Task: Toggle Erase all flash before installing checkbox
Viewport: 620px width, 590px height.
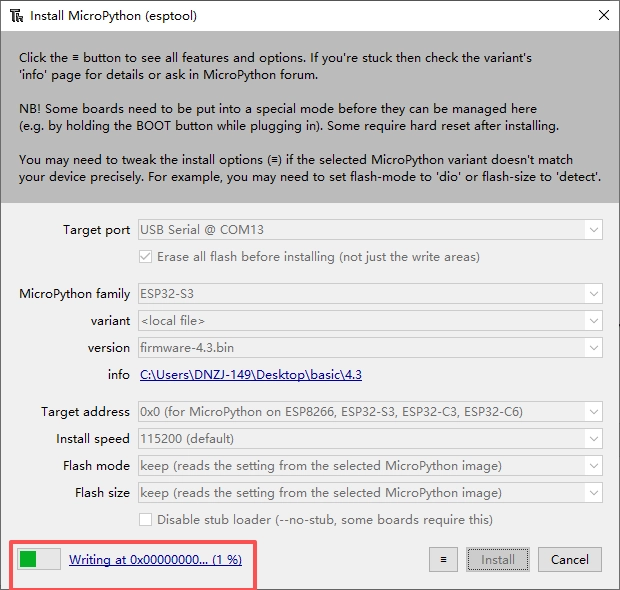Action: coord(145,257)
